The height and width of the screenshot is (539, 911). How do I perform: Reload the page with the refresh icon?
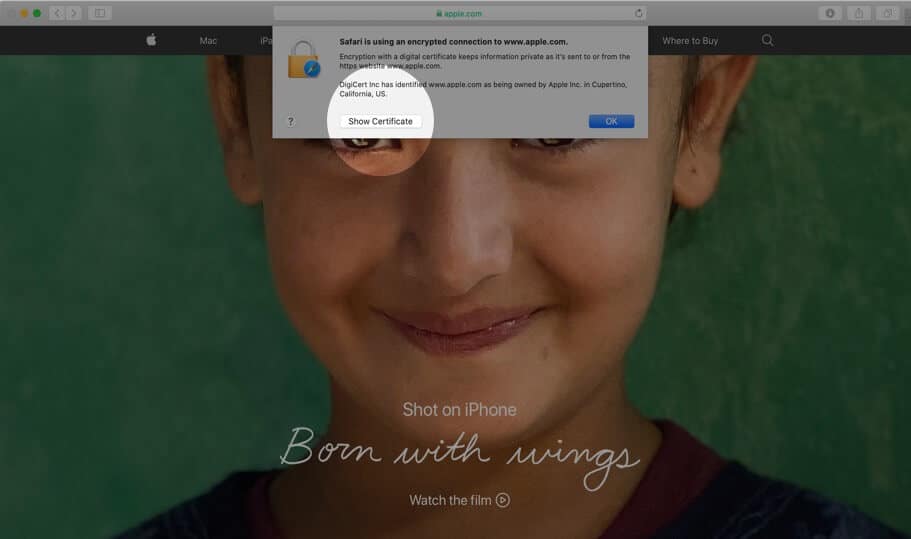click(639, 13)
